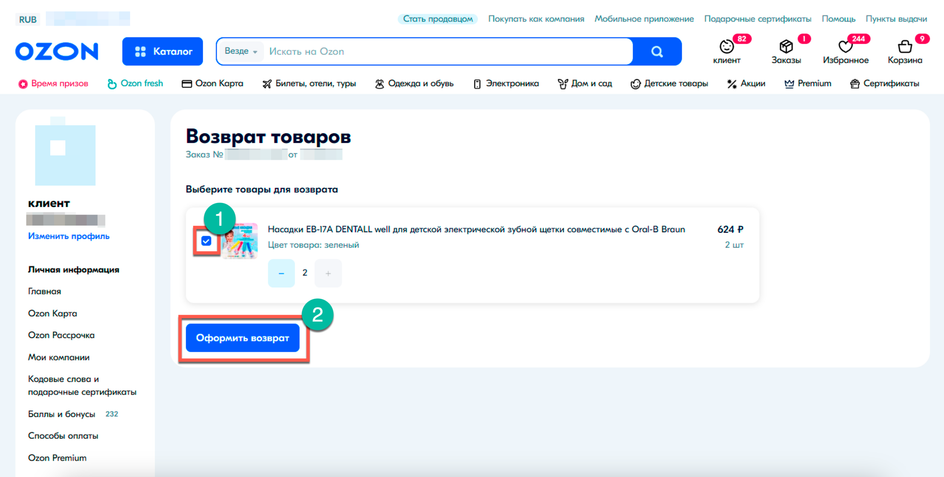Screen dimensions: 944x477
Task: Click the magnifier search button
Action: click(657, 51)
